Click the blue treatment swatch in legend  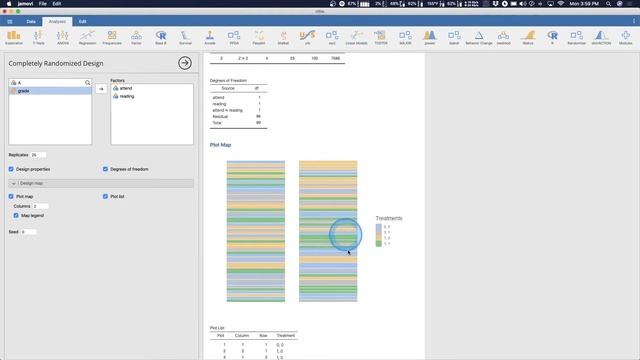click(x=378, y=227)
